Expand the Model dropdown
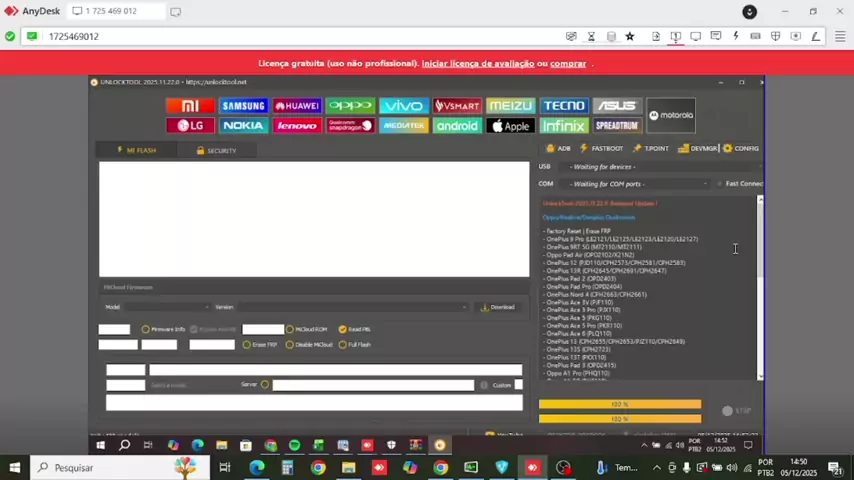This screenshot has width=854, height=480. pos(157,307)
